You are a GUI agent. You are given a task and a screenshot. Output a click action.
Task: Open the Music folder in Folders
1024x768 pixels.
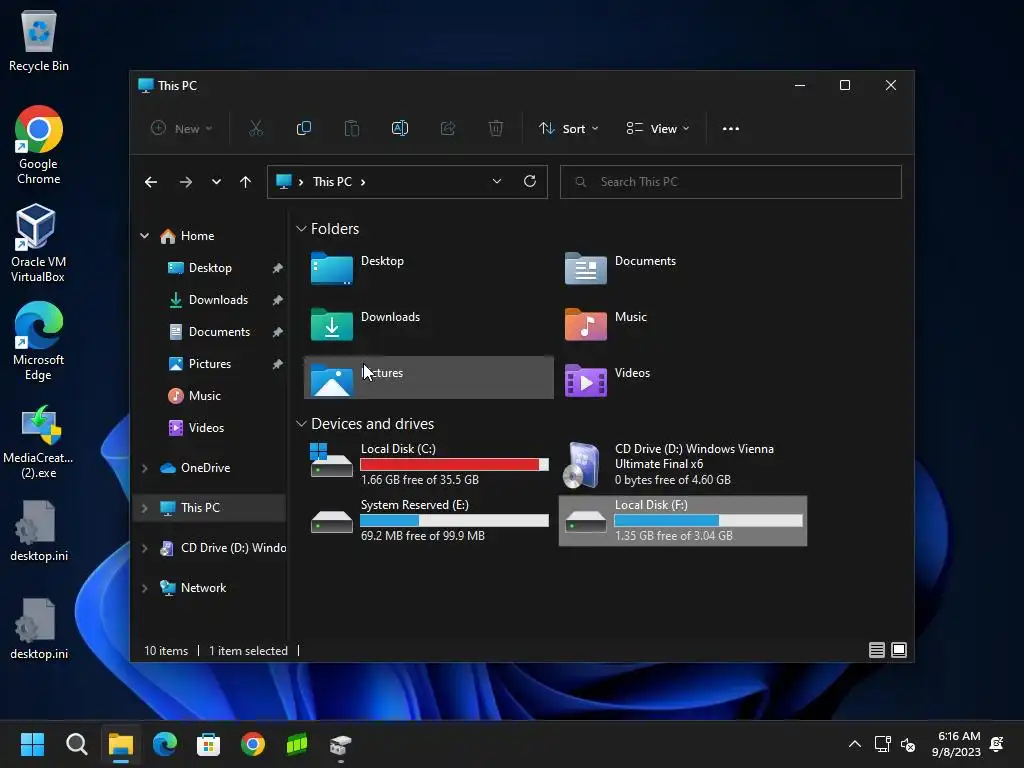pyautogui.click(x=682, y=324)
